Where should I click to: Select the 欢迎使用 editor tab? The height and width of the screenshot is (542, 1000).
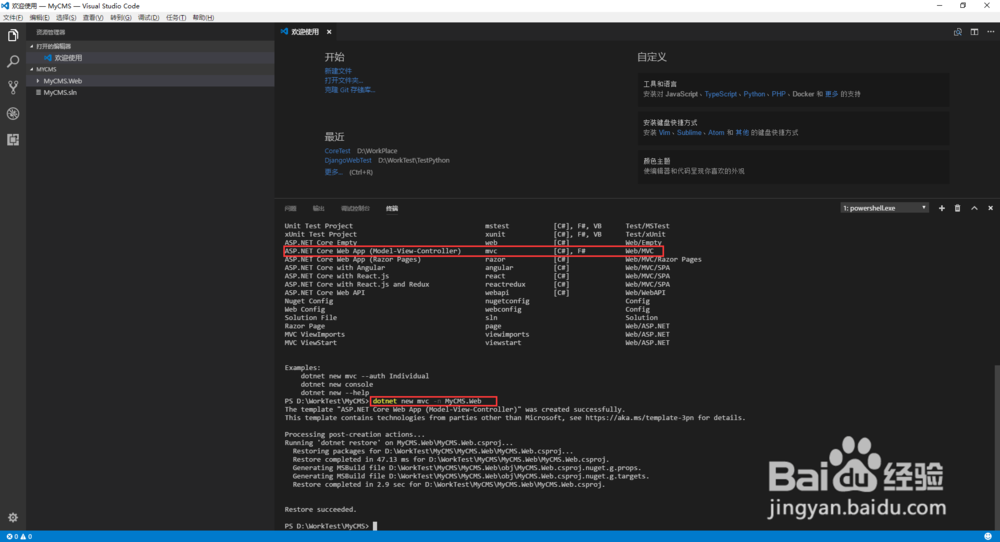tap(304, 32)
